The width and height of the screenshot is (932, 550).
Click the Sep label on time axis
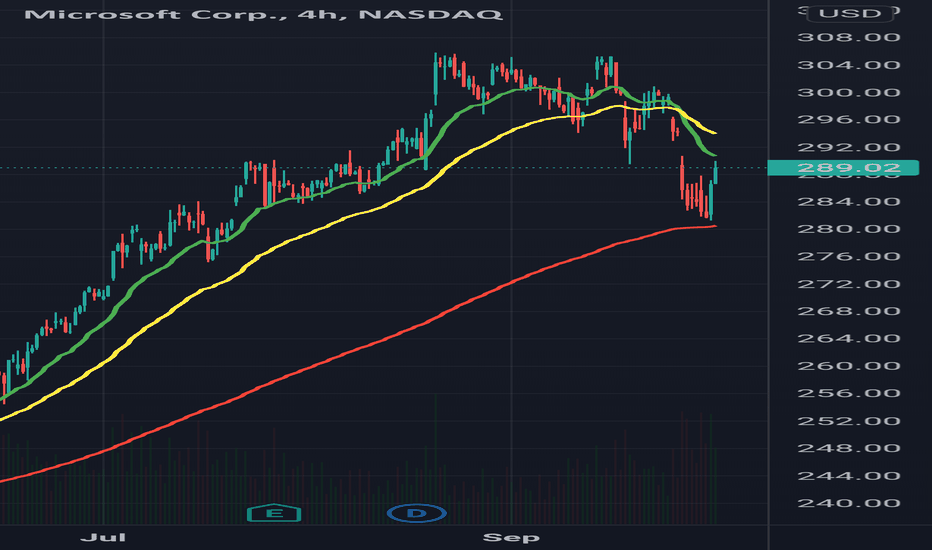[511, 538]
